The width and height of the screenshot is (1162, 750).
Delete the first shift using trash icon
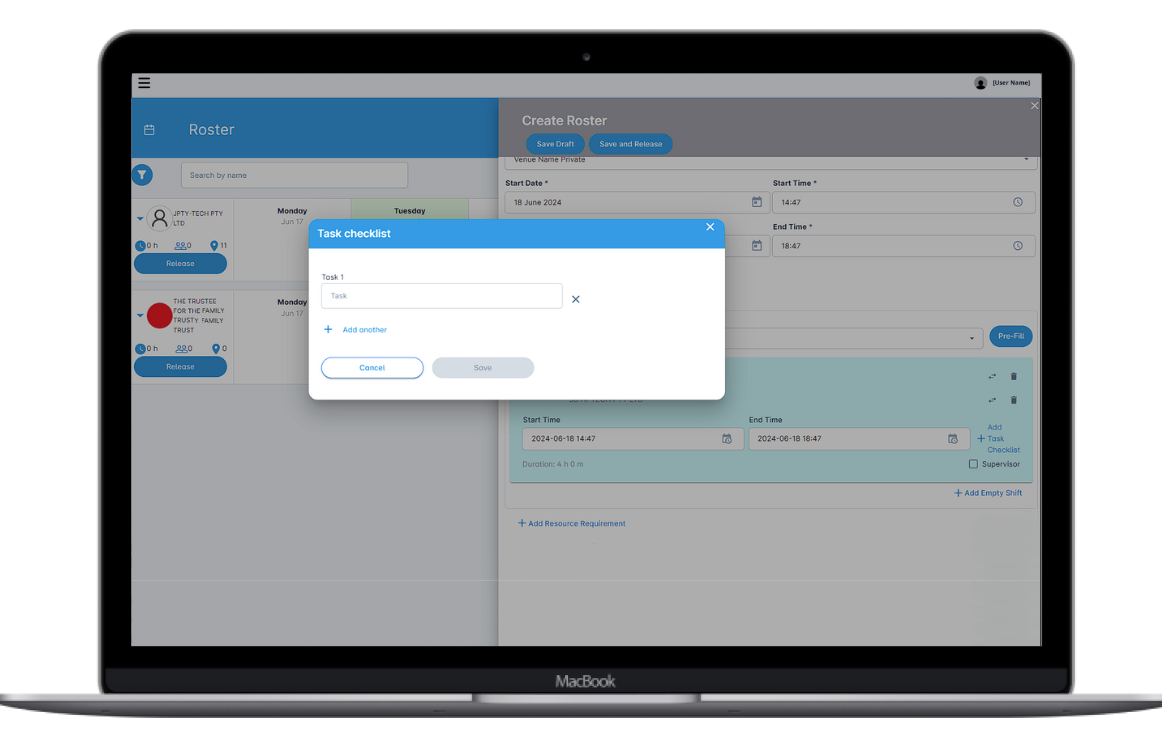[x=1013, y=377]
